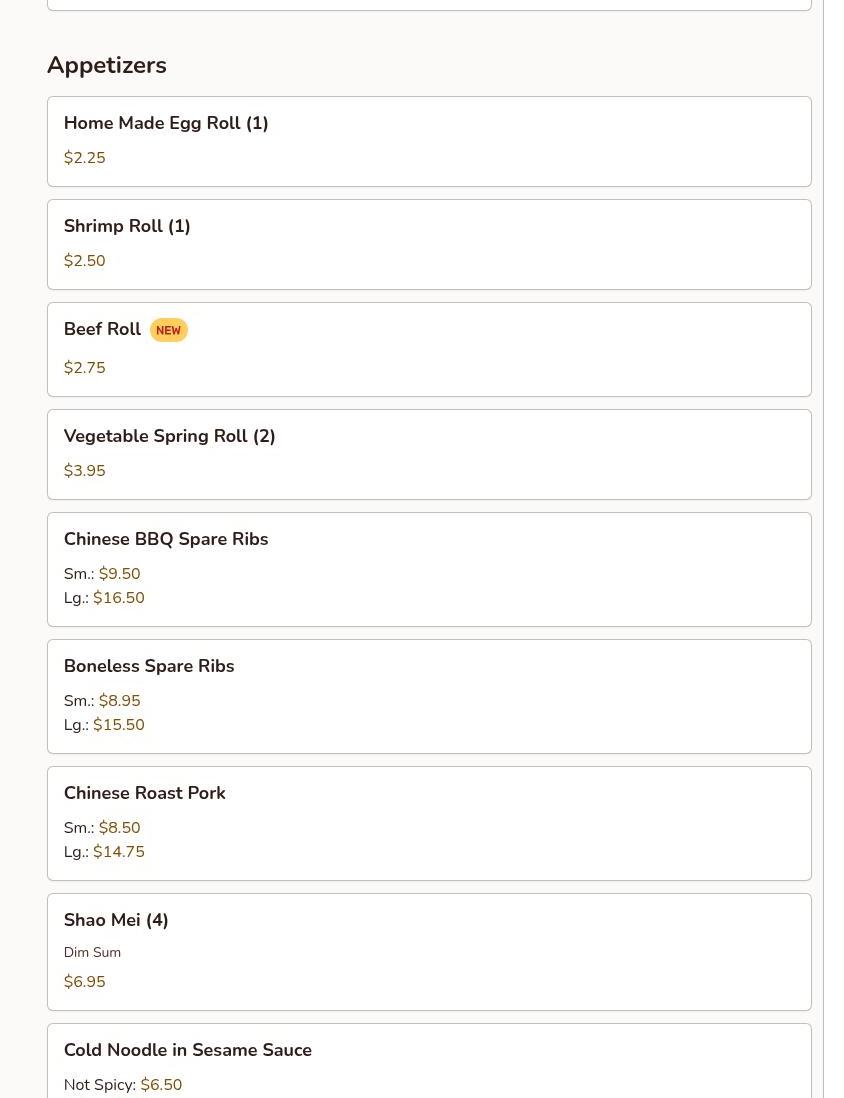Viewport: 844px width, 1098px height.
Task: Open the Shrimp Roll (1) card
Action: (x=429, y=244)
